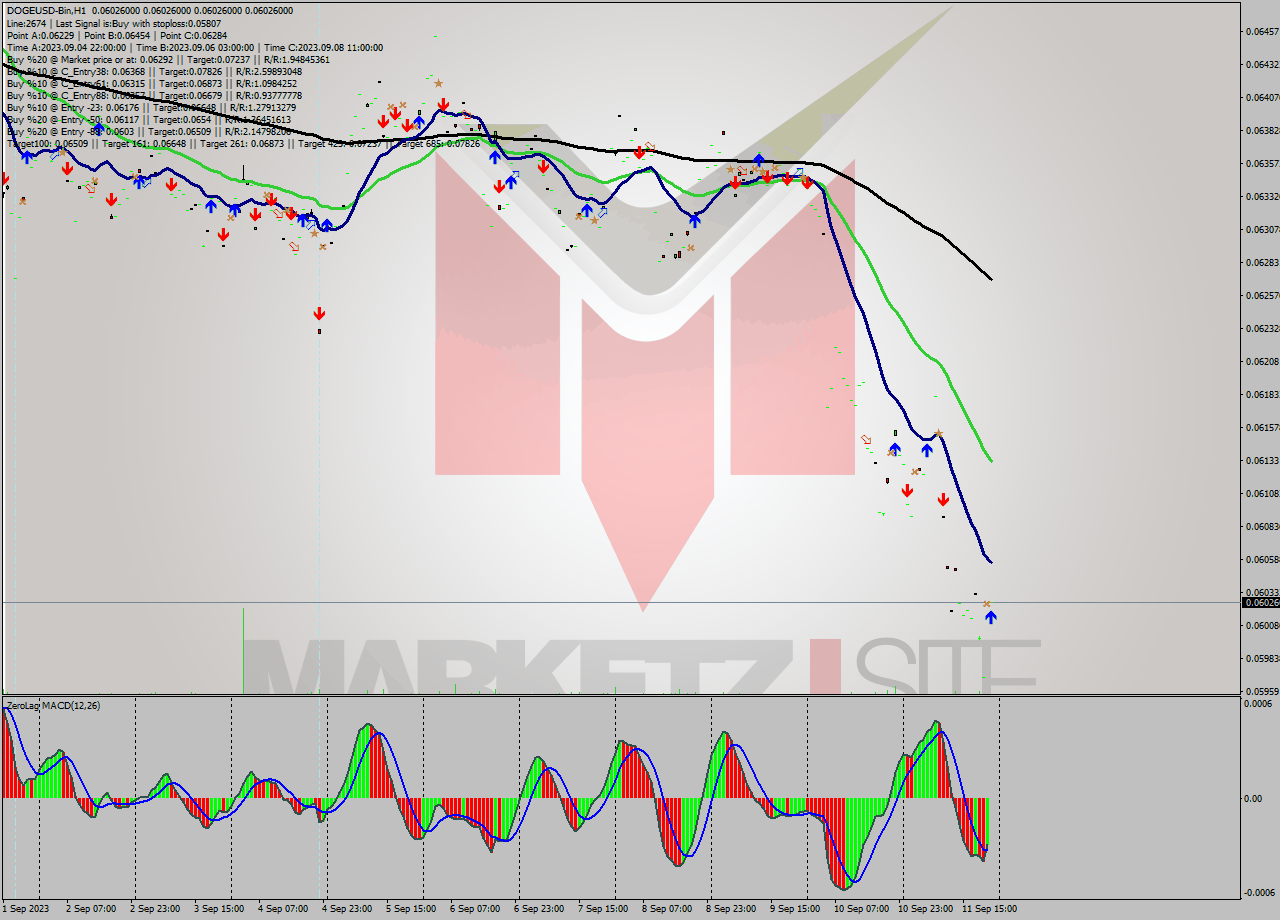
Task: Click the 0.00 MACD zero level label
Action: (1254, 798)
